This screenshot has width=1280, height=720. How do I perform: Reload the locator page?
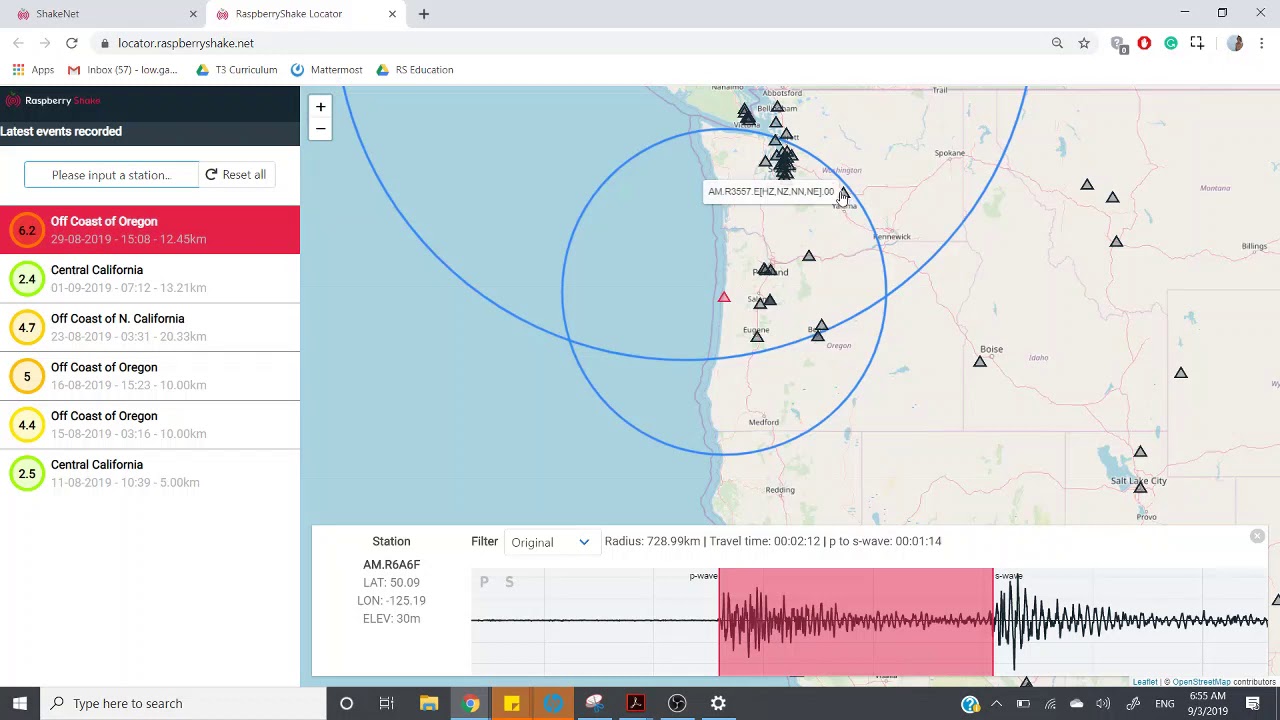pyautogui.click(x=72, y=43)
